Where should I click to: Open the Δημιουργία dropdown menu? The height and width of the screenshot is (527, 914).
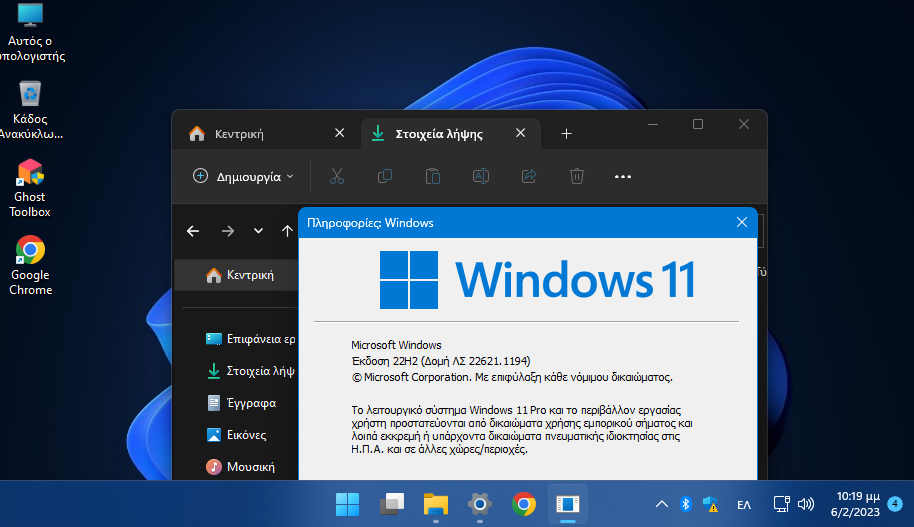pyautogui.click(x=243, y=176)
